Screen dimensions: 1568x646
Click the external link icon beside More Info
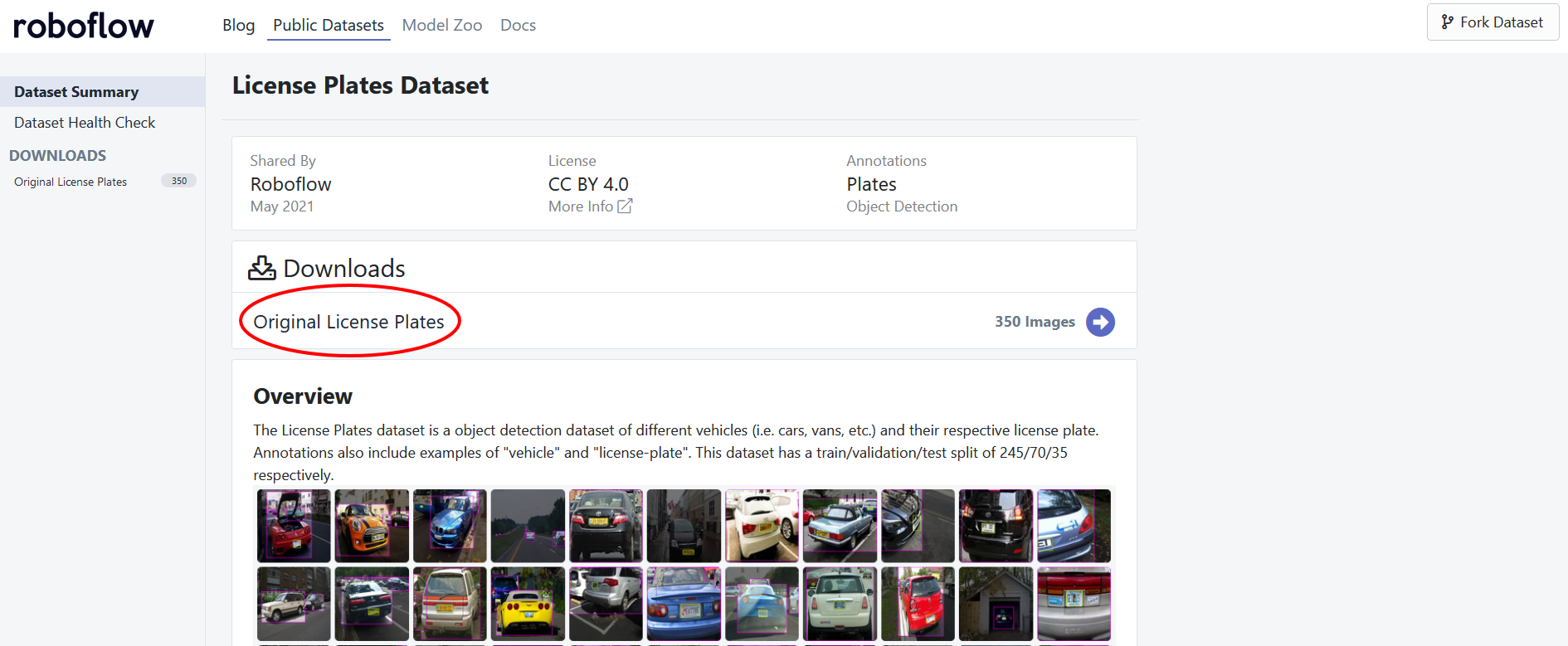click(625, 206)
